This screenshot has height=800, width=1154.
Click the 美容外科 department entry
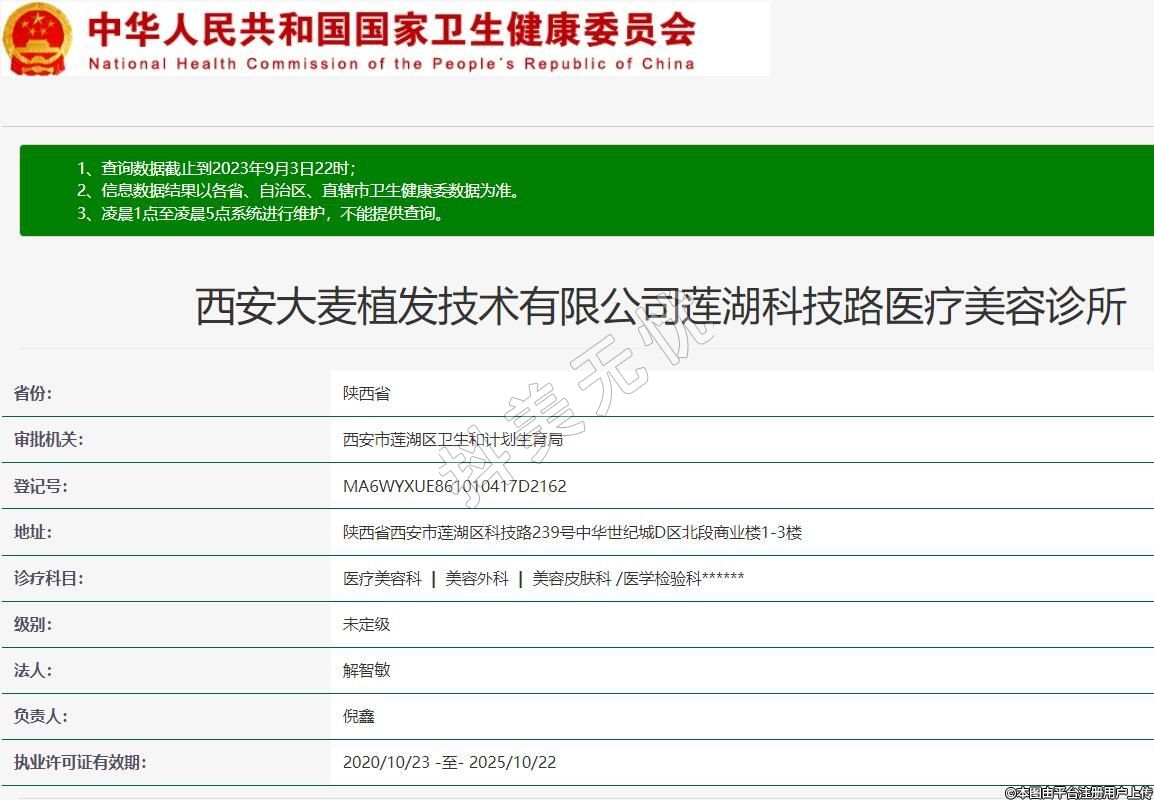click(477, 579)
